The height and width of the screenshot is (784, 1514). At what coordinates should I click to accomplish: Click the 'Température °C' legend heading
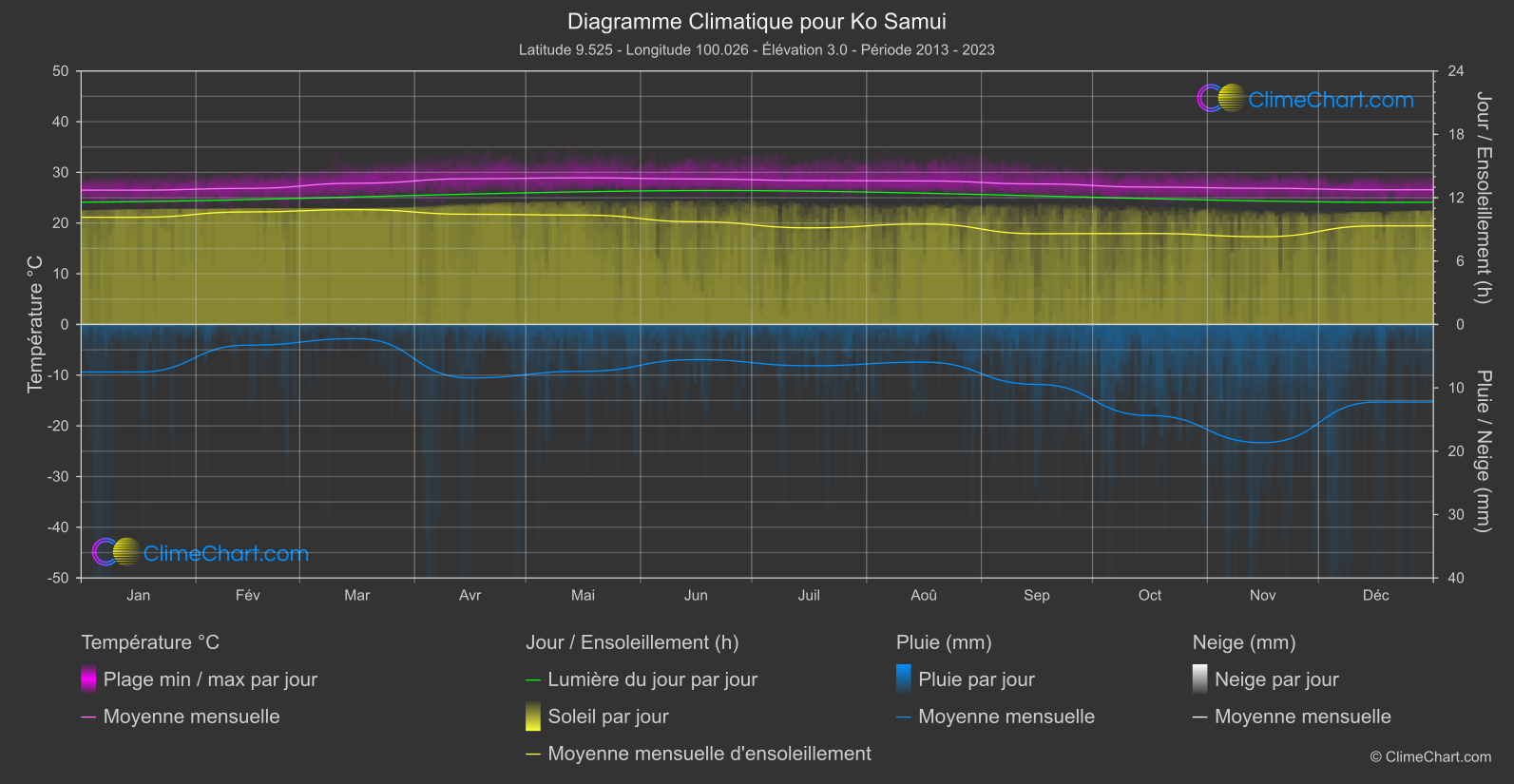pos(150,642)
